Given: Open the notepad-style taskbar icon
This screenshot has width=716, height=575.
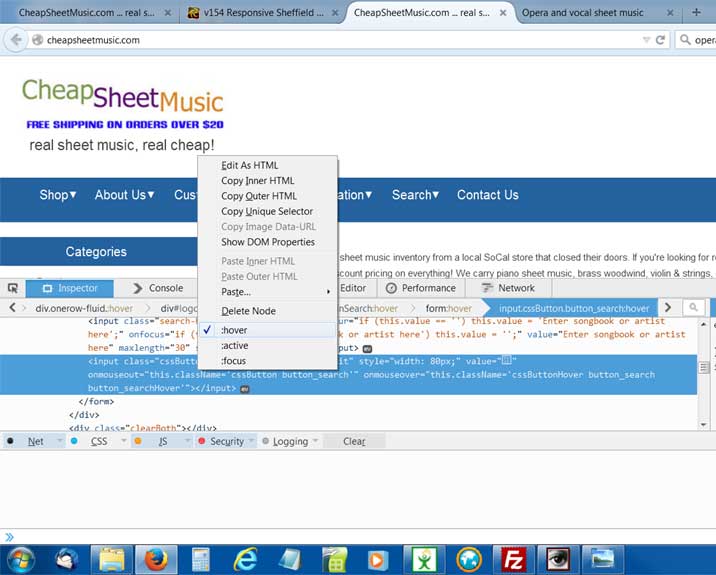Looking at the screenshot, I should (290, 560).
